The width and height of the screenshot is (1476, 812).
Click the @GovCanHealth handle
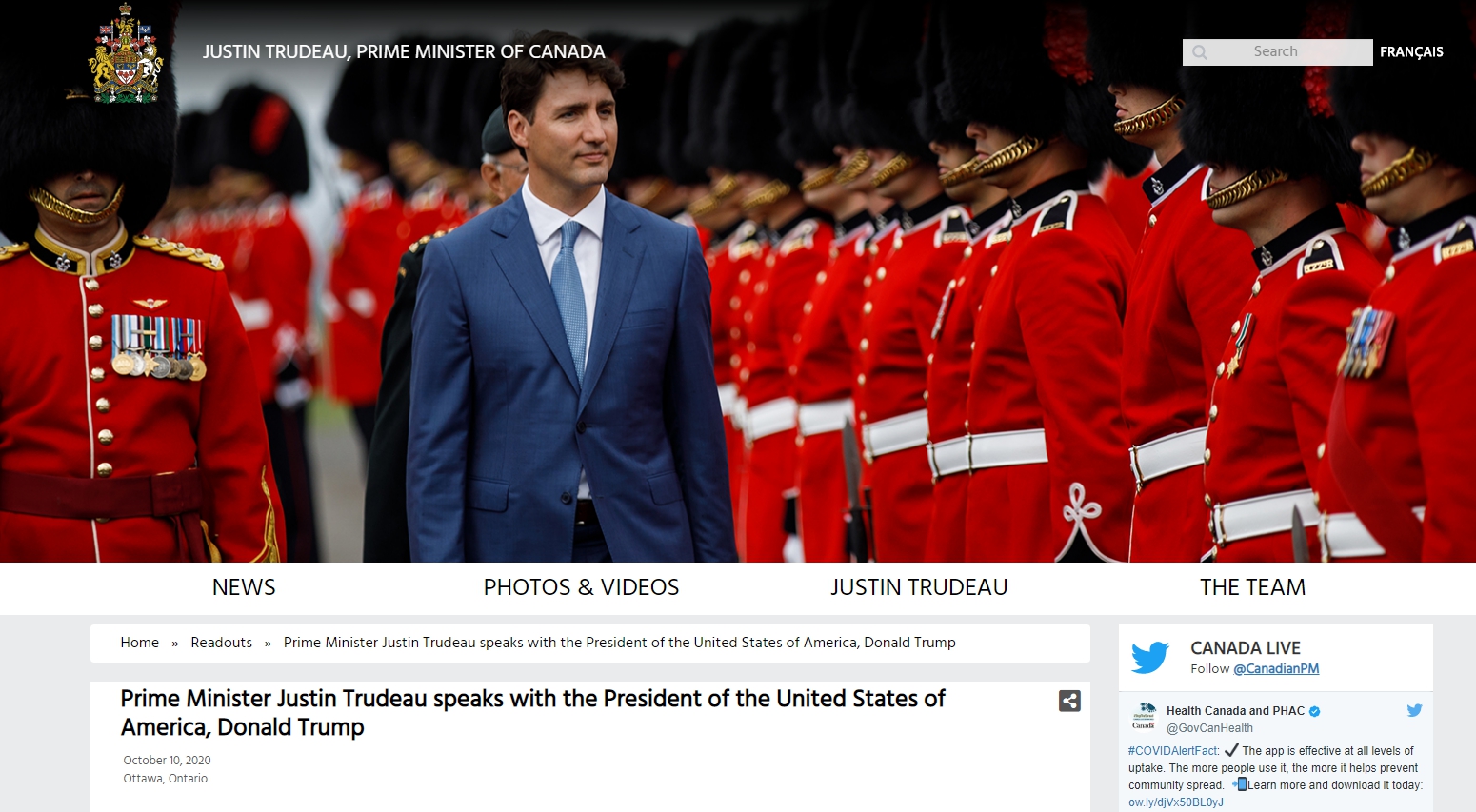(x=1209, y=728)
